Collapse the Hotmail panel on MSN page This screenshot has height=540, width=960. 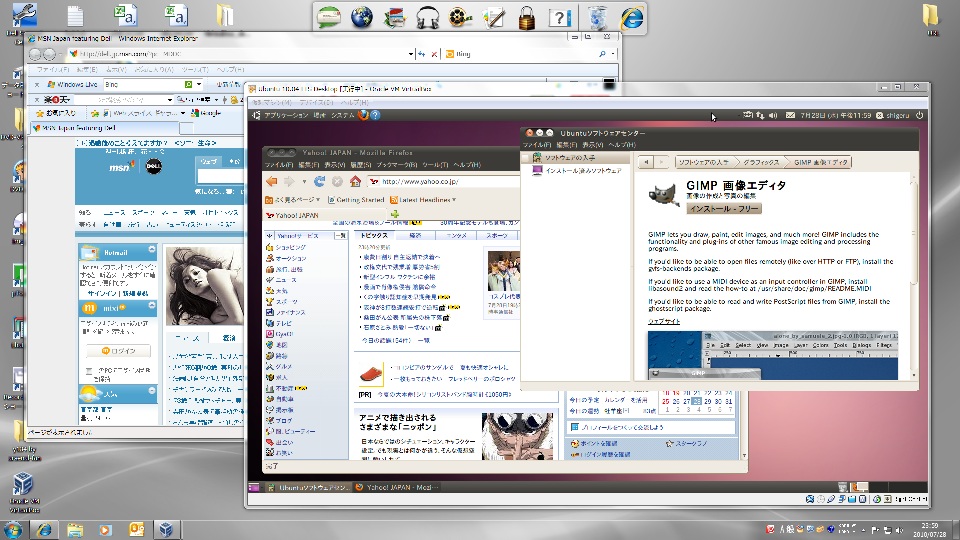(152, 250)
